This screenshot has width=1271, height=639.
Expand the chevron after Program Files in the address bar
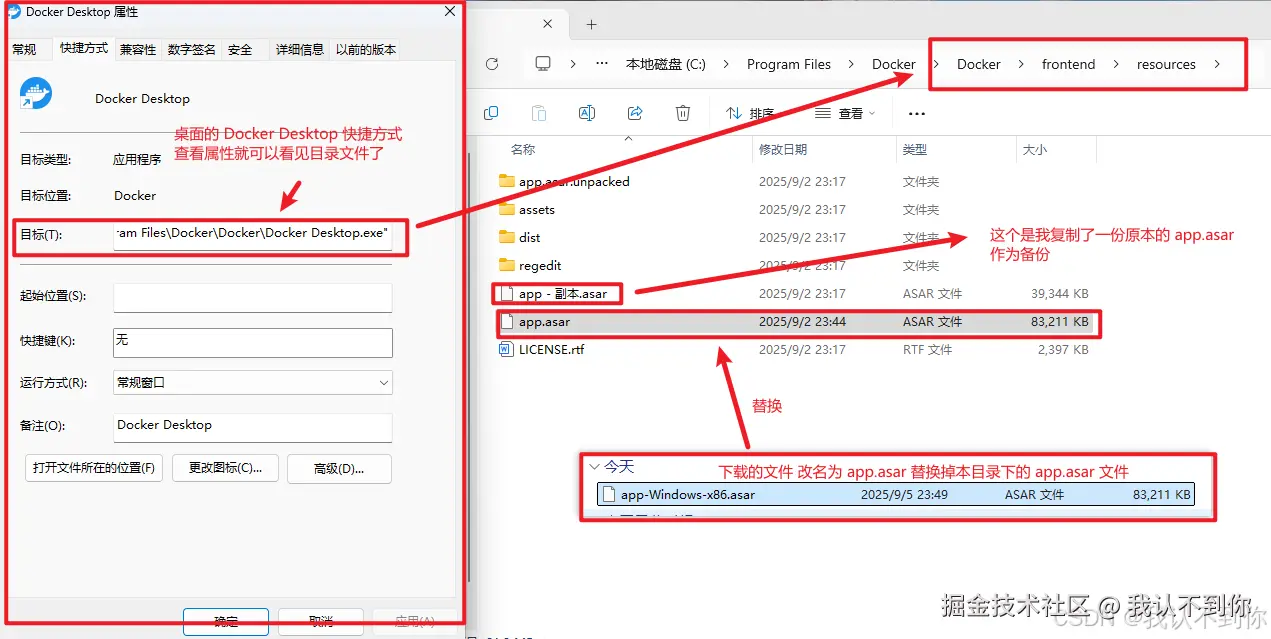tap(851, 64)
